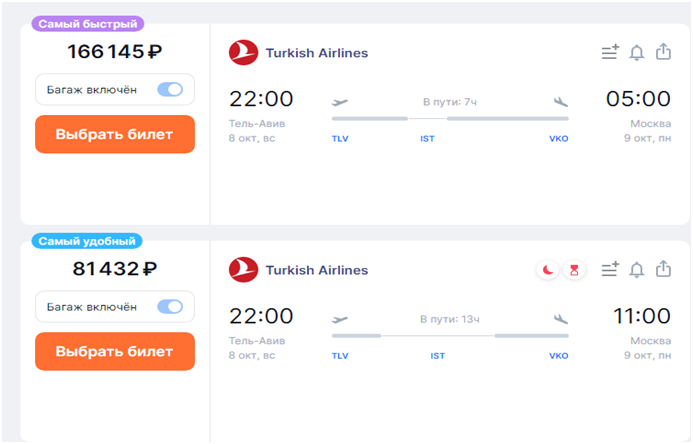Click the IST layover code on the 7-hour flight
This screenshot has height=444, width=693.
point(427,139)
